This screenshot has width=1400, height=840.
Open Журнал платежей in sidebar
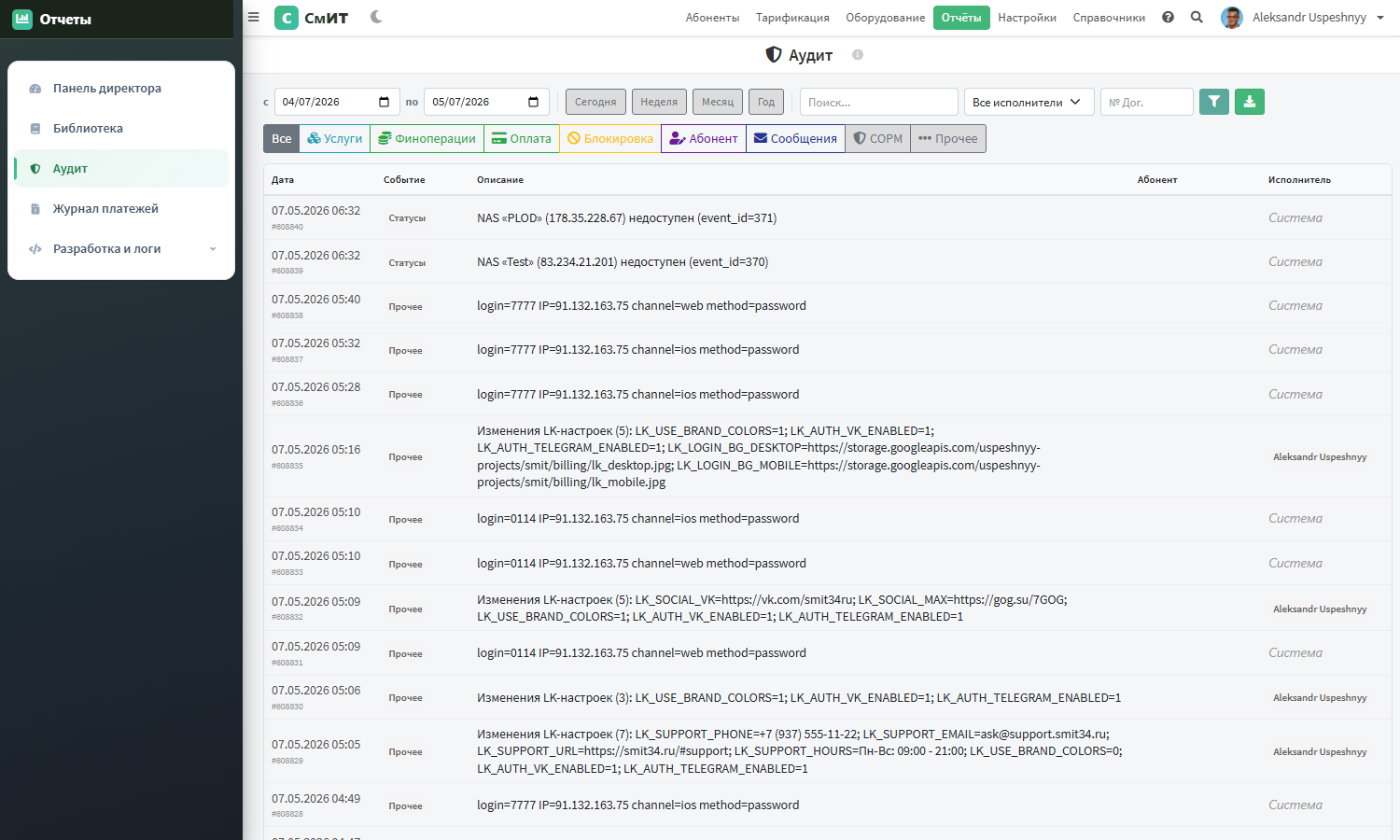click(121, 209)
